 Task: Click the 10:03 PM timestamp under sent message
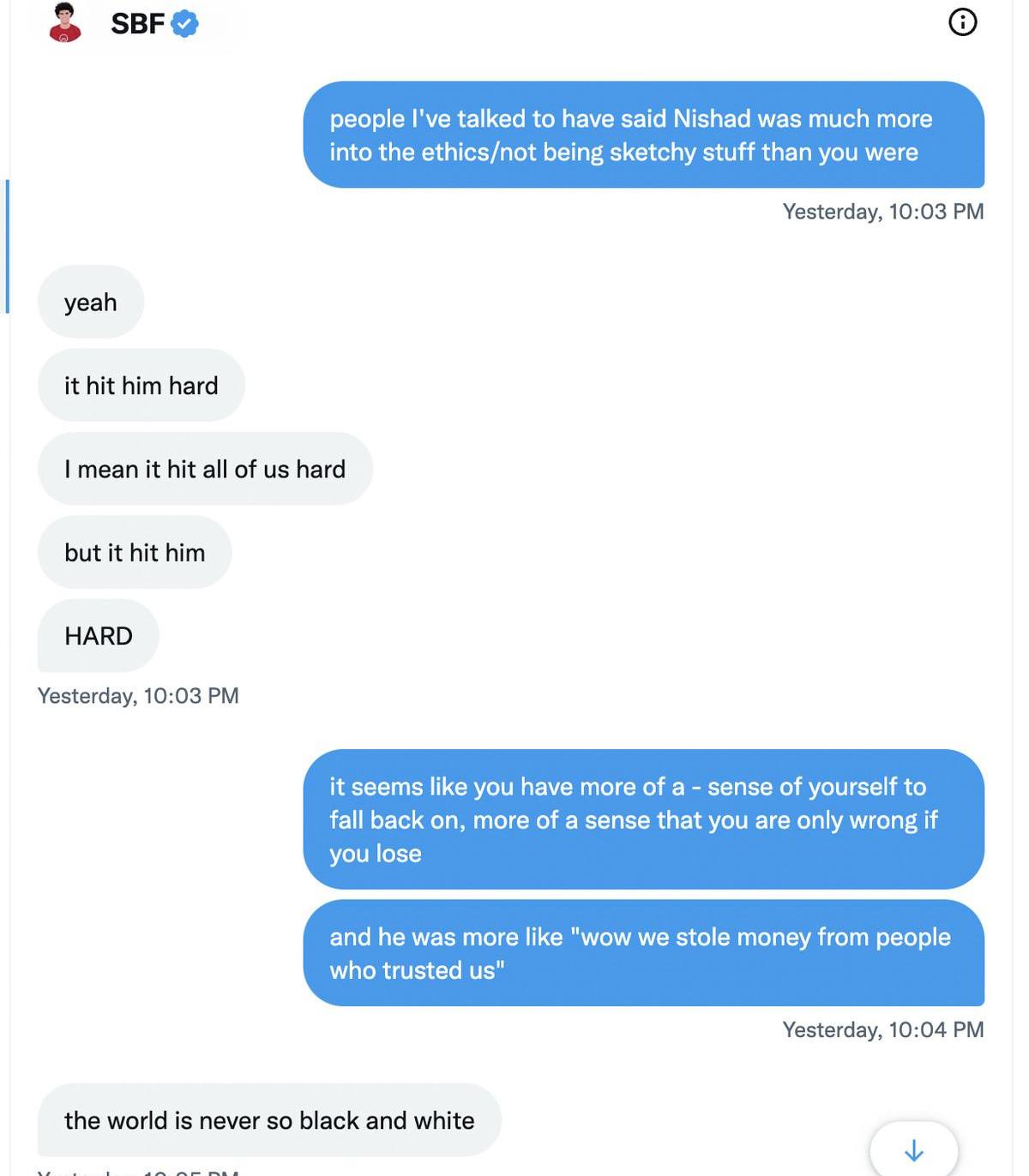[882, 211]
